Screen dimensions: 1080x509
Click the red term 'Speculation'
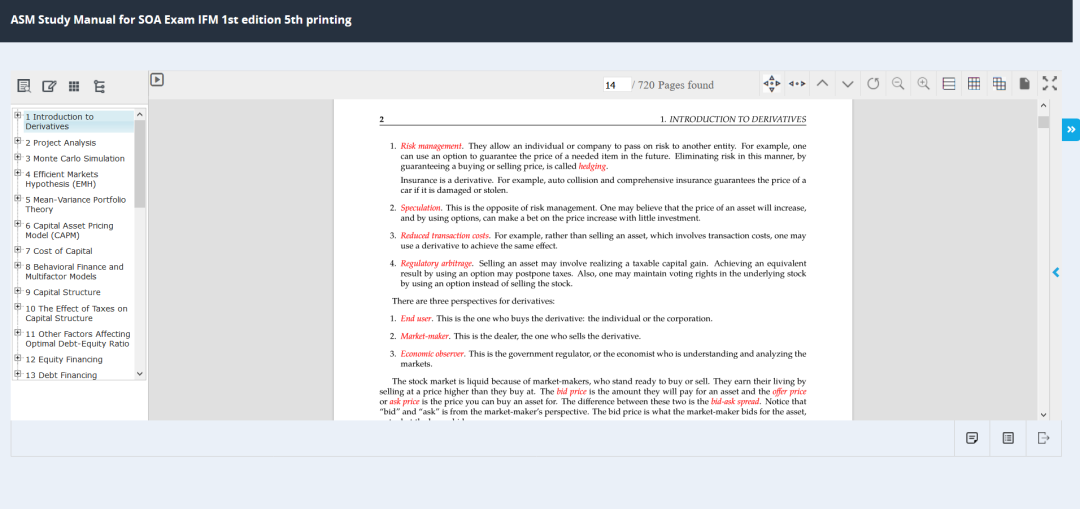click(420, 208)
